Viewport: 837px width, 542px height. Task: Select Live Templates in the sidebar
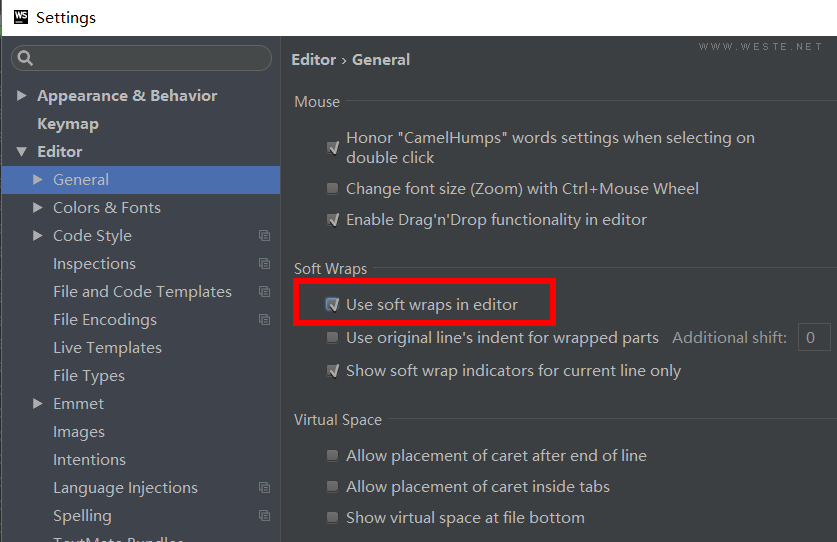[107, 348]
